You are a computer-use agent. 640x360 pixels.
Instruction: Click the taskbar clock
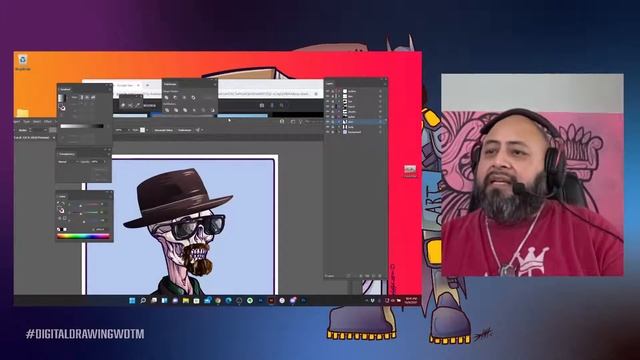pyautogui.click(x=410, y=301)
